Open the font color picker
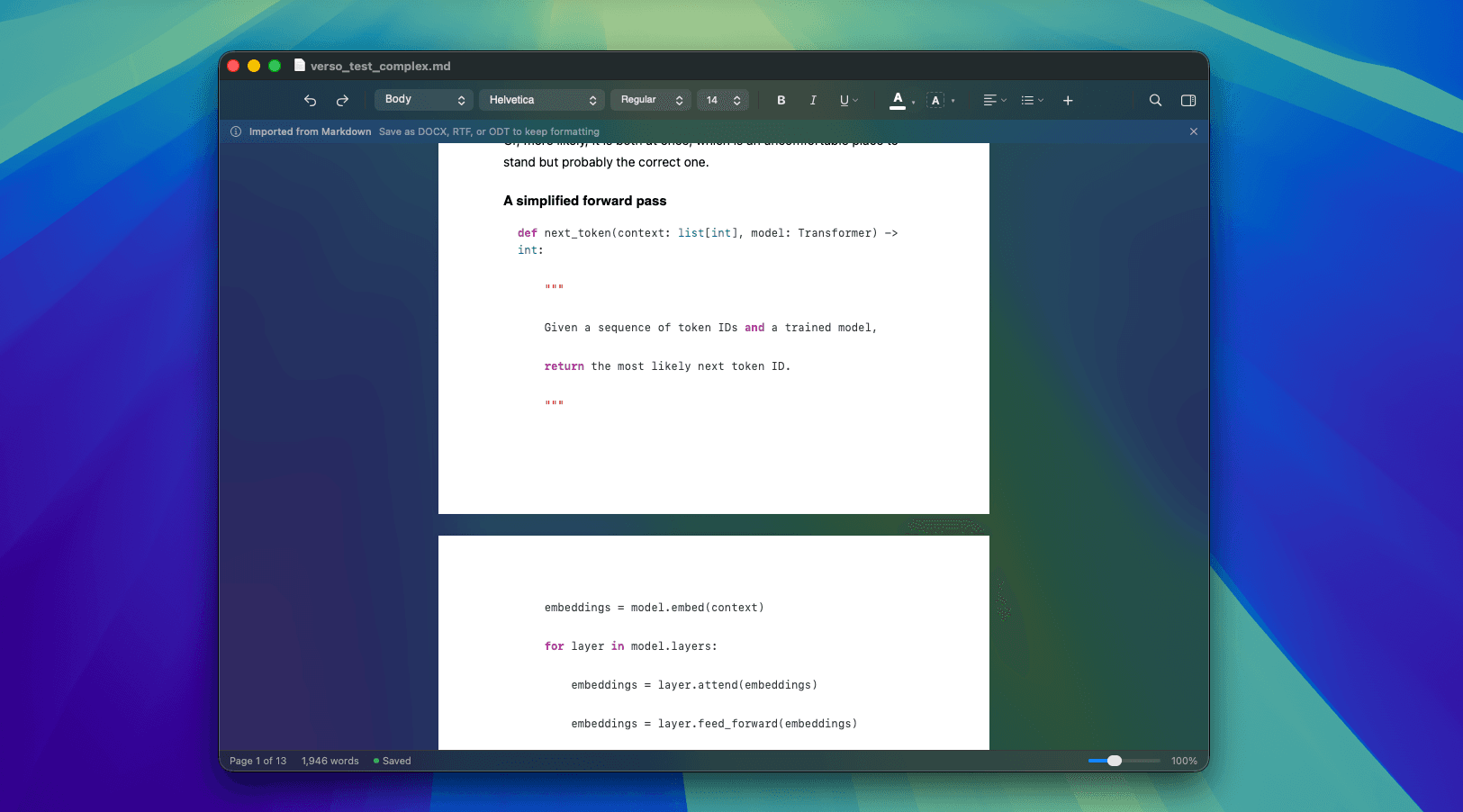 pyautogui.click(x=899, y=100)
